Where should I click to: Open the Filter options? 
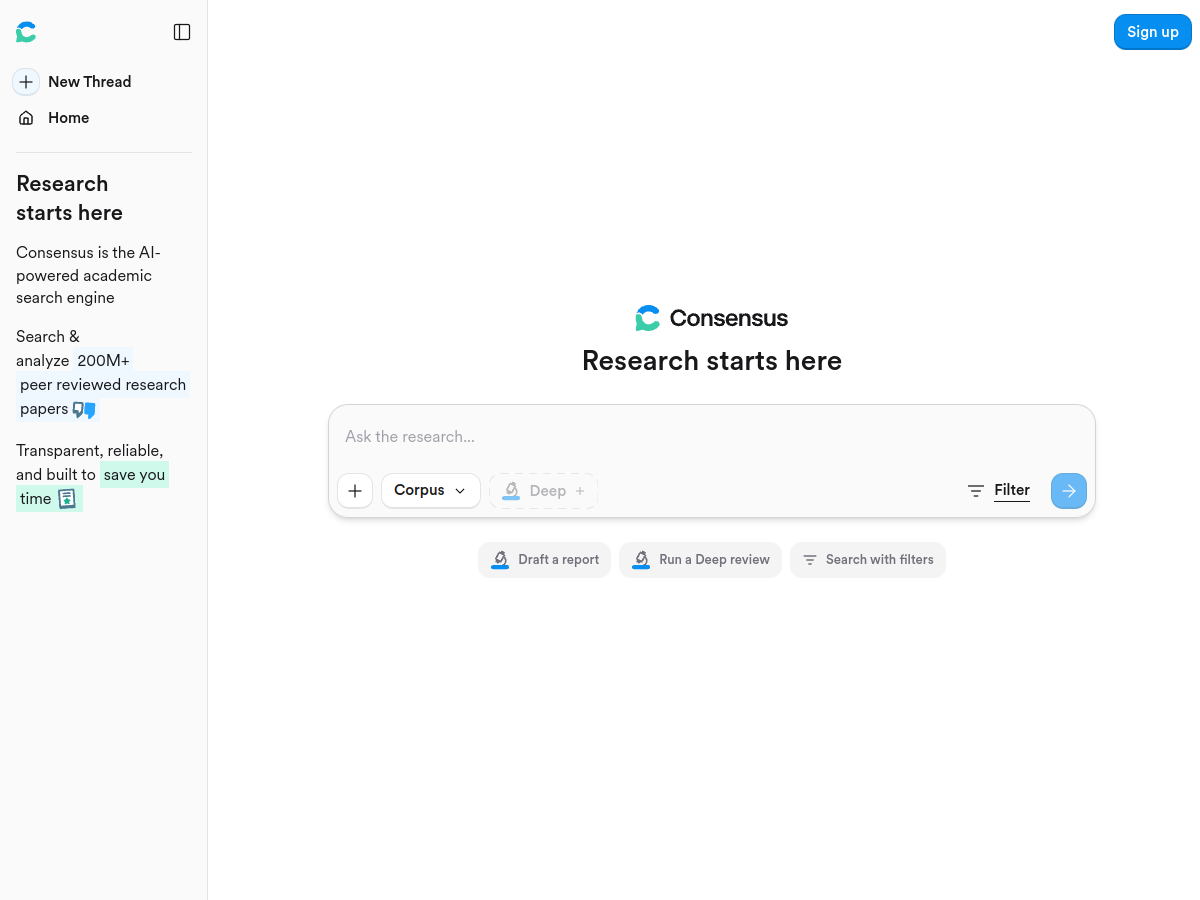[x=1012, y=490]
